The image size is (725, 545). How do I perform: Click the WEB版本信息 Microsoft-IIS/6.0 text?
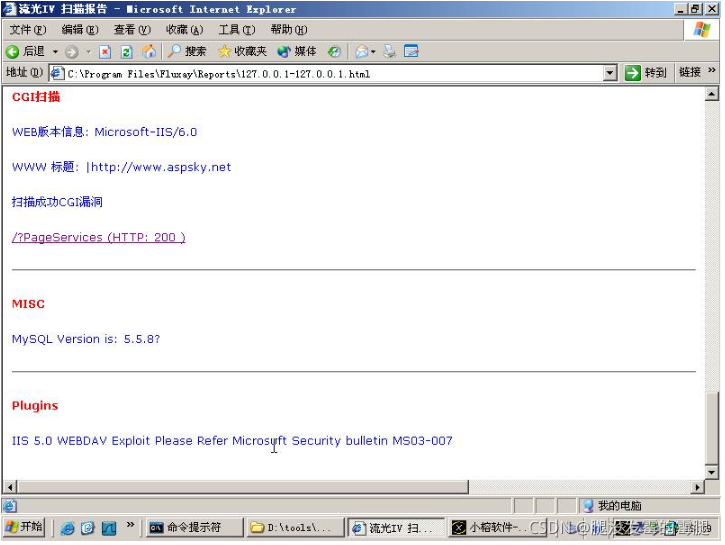tap(104, 132)
